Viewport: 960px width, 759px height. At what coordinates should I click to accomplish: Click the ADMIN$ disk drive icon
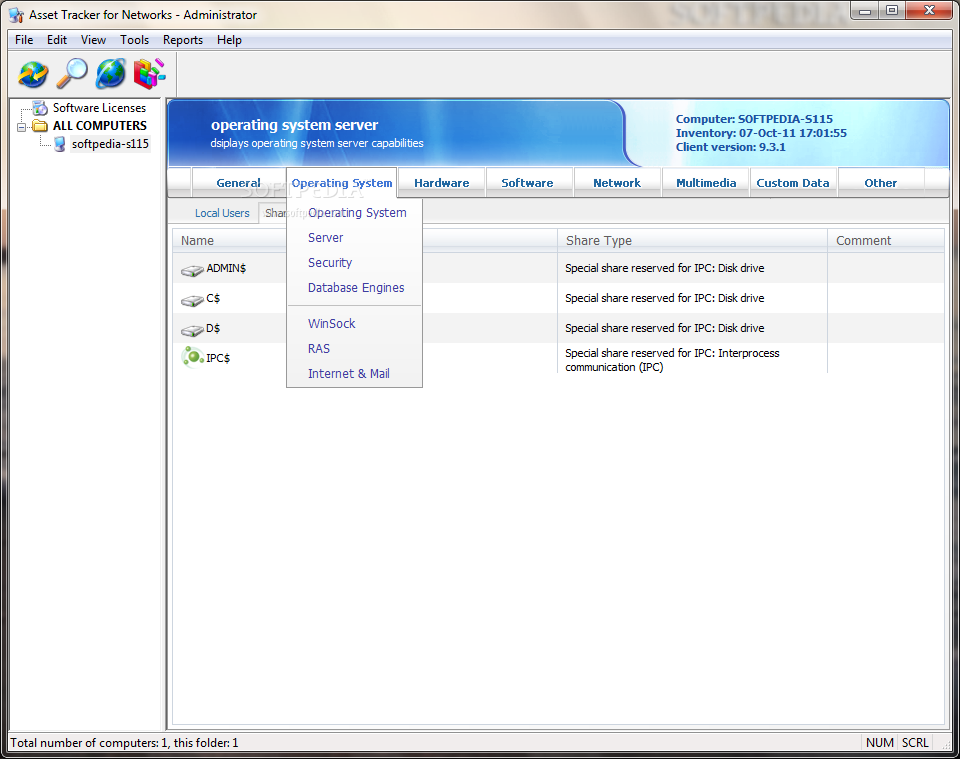[x=192, y=270]
